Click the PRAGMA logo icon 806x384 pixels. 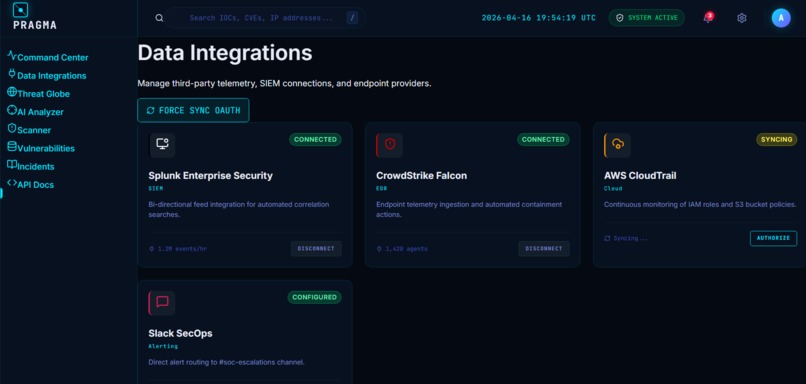click(20, 9)
